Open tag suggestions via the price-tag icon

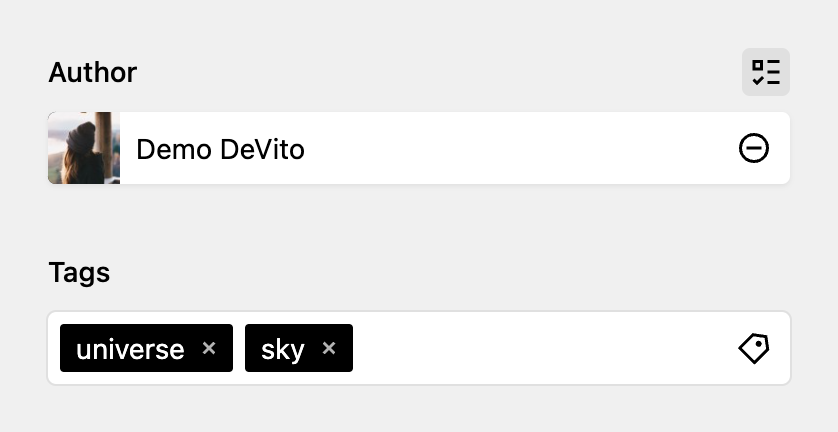click(754, 348)
